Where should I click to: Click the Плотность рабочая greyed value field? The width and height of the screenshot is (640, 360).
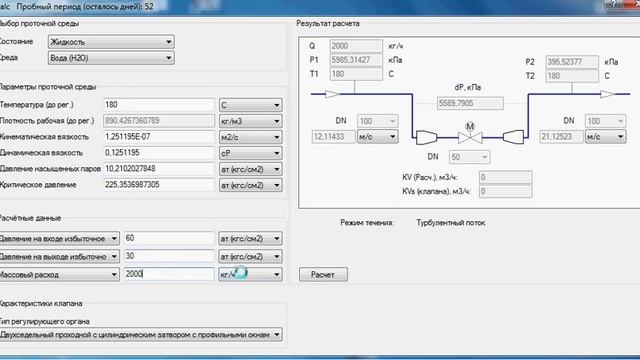(159, 121)
